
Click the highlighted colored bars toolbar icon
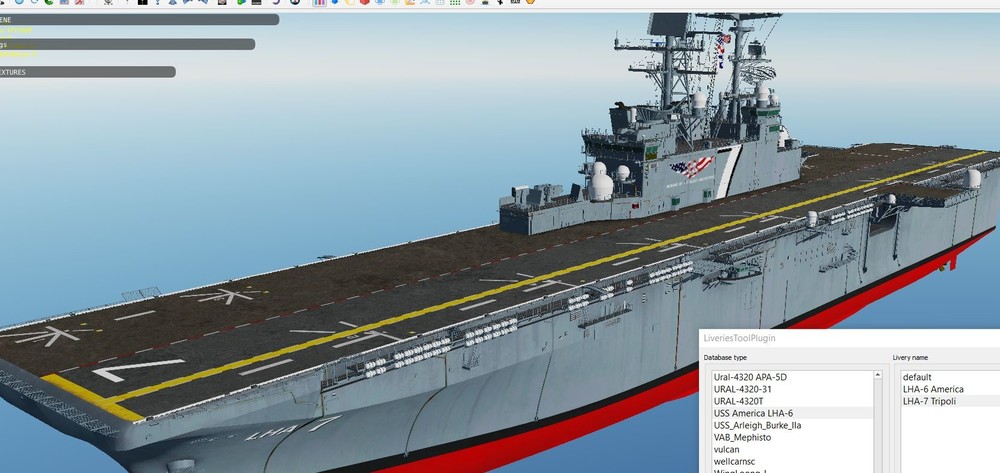[319, 3]
